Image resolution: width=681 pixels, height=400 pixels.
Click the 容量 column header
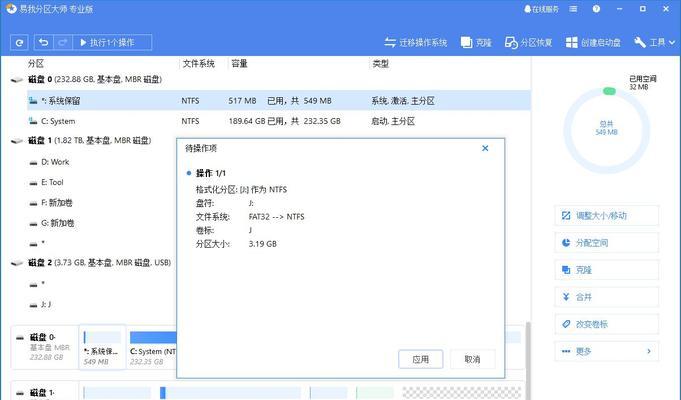[239, 64]
